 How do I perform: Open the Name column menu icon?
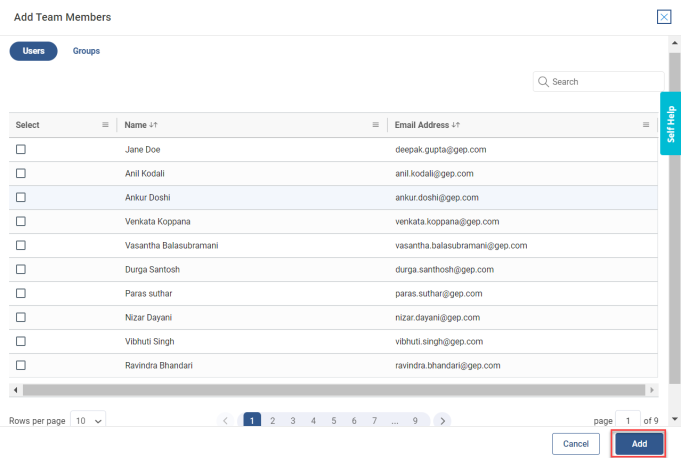click(x=376, y=125)
